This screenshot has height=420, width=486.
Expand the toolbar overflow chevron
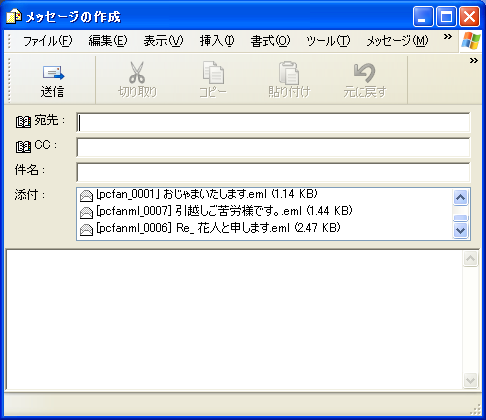pyautogui.click(x=474, y=61)
